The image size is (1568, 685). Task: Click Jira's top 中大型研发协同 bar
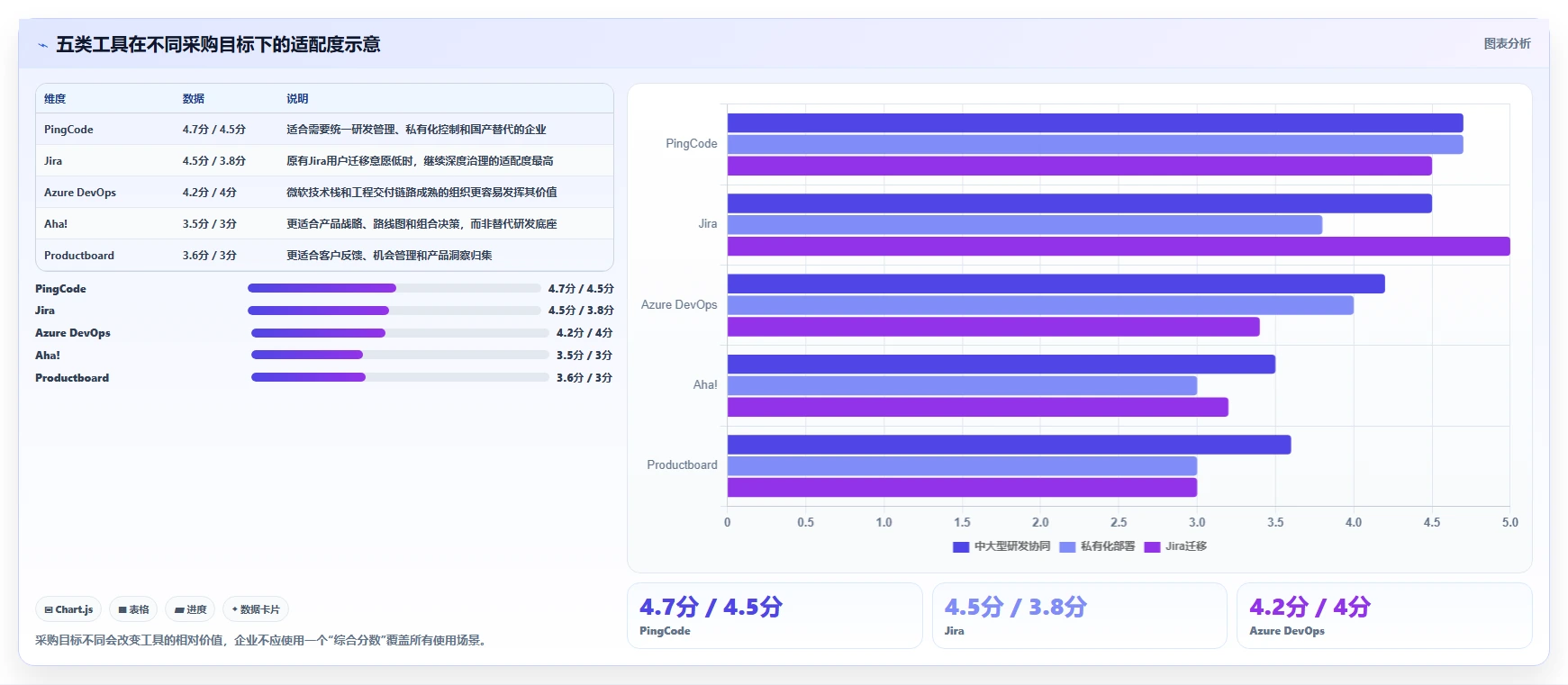pos(1080,203)
